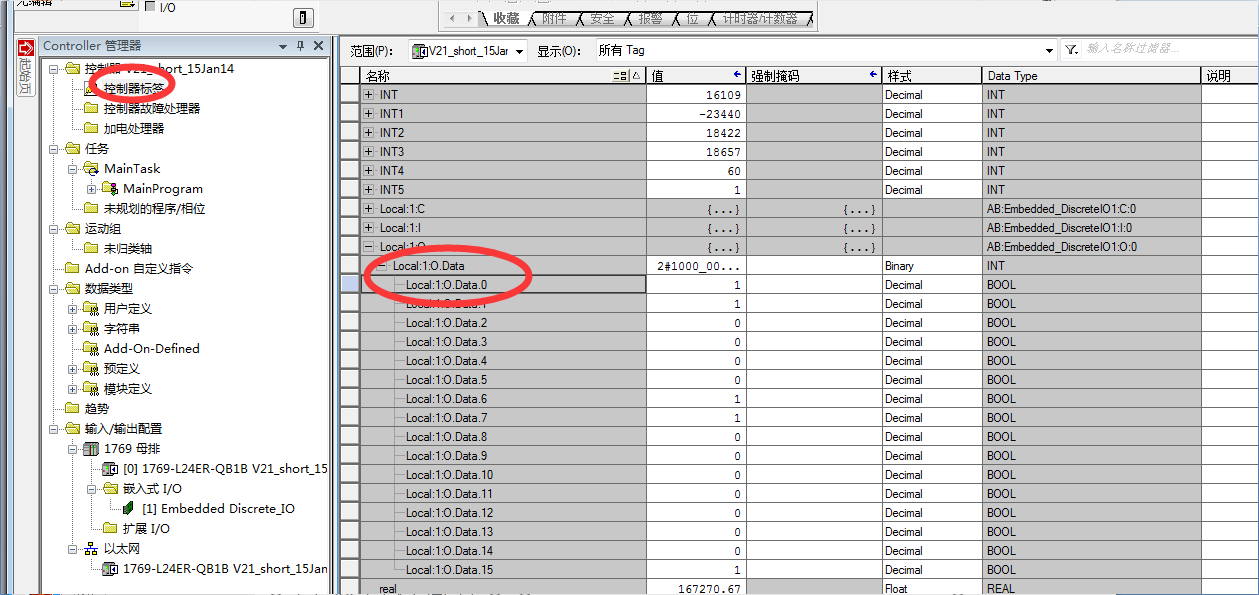Click the Ethernet (以太网) network icon
Viewport: 1259px width, 595px height.
point(91,549)
